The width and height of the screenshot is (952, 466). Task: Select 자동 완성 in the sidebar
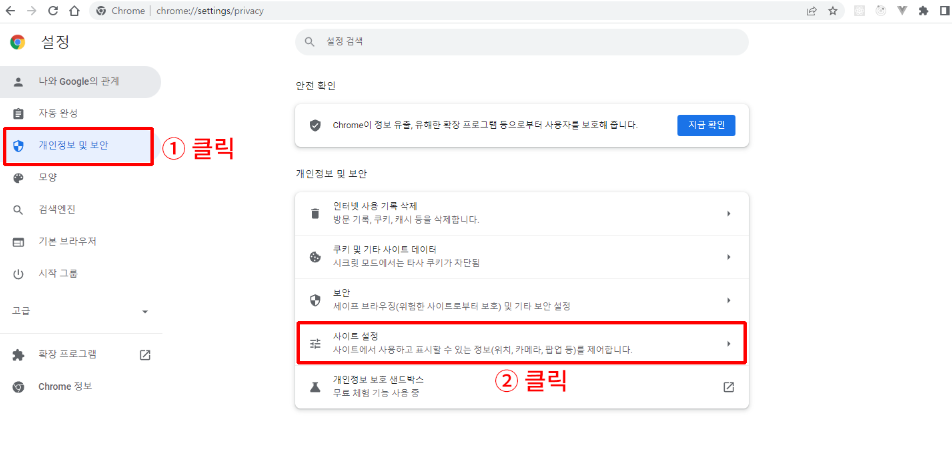80,113
